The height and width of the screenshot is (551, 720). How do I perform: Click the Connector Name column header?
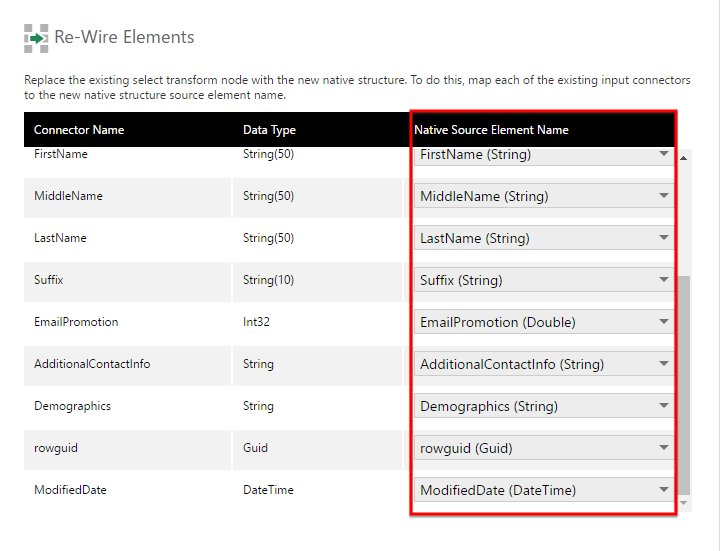(79, 130)
